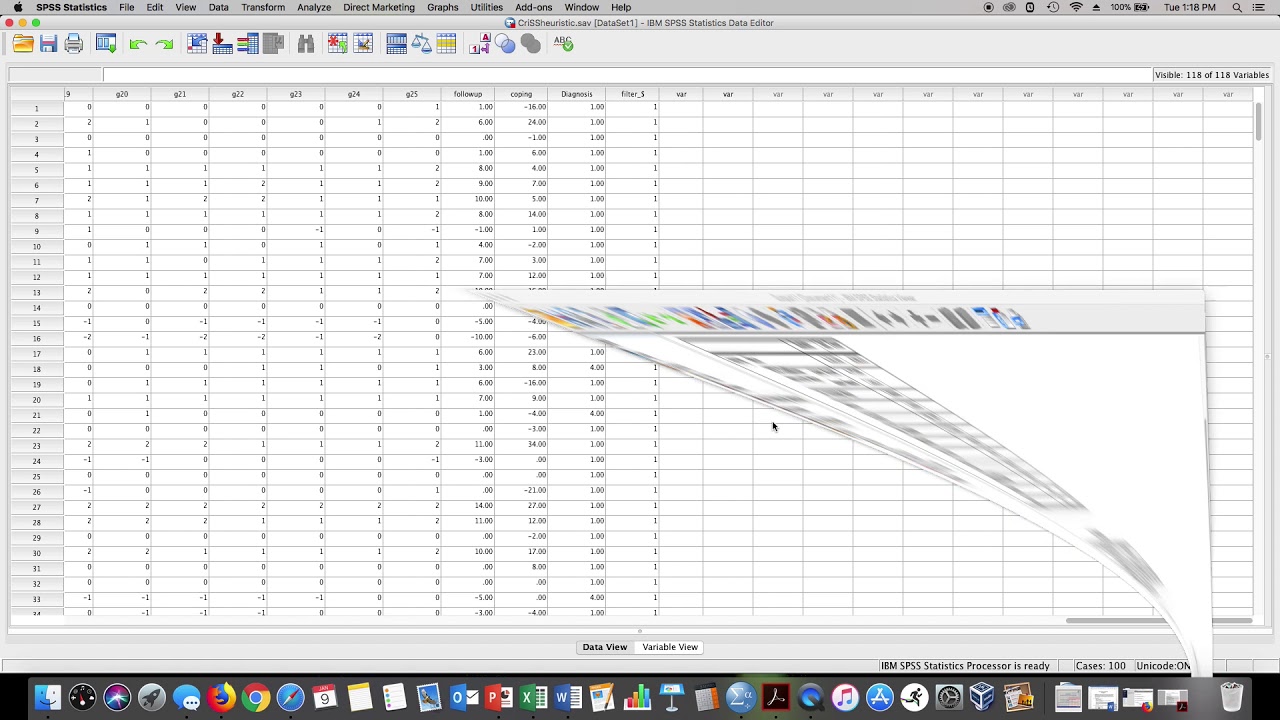Open the File menu
Screen dimensions: 1280x720
pyautogui.click(x=127, y=7)
